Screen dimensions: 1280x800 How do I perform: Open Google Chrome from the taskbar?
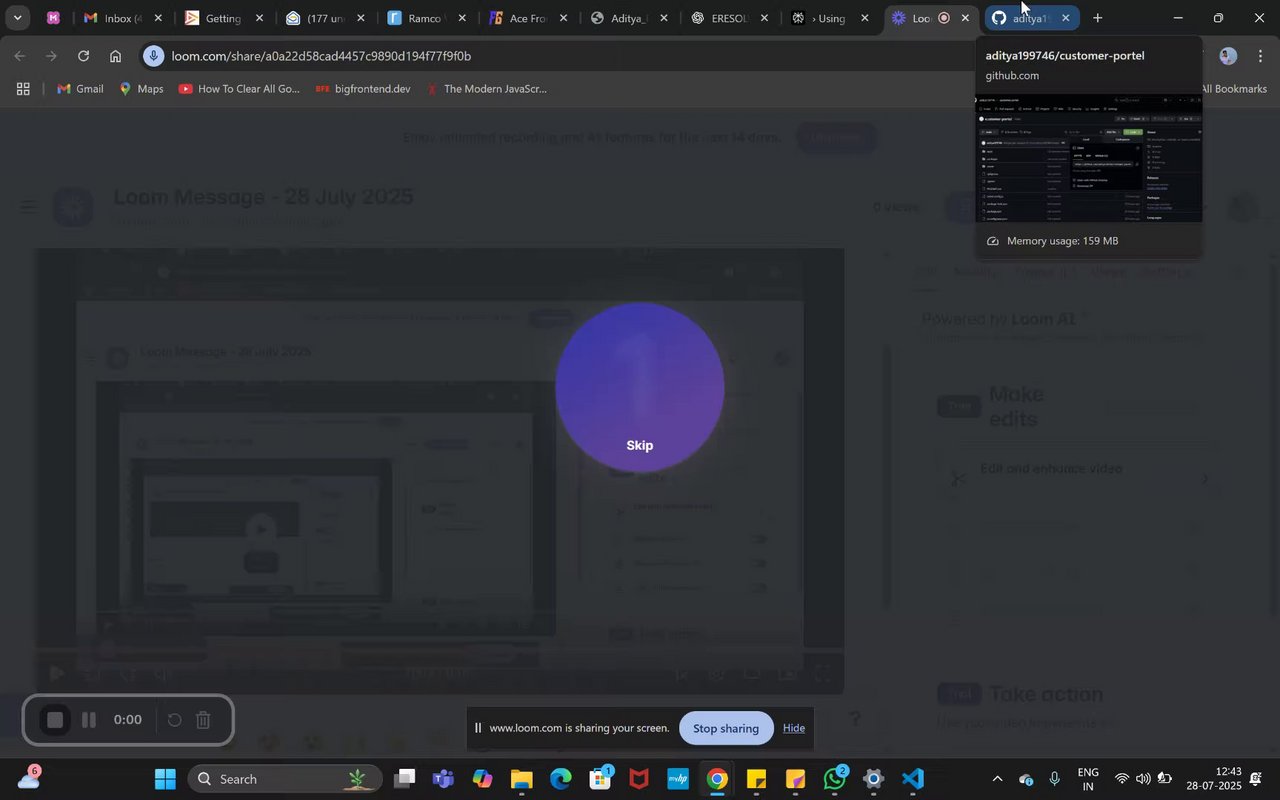tap(717, 779)
